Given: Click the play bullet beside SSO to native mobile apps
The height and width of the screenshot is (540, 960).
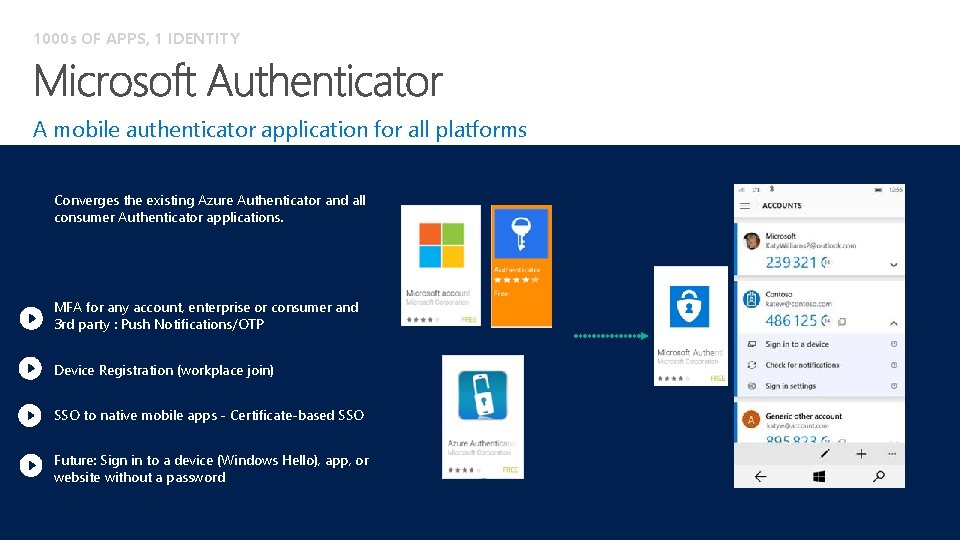Looking at the screenshot, I should [x=31, y=415].
